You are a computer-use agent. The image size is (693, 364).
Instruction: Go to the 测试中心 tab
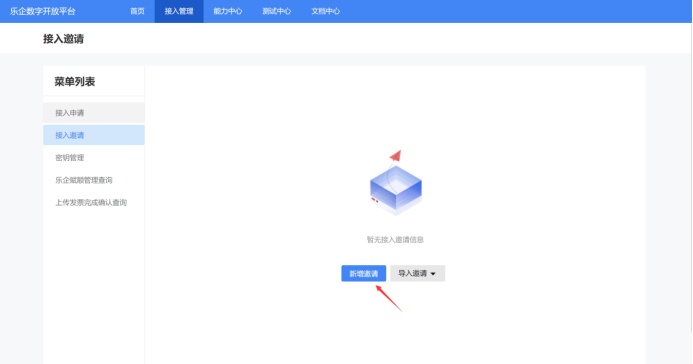point(277,11)
